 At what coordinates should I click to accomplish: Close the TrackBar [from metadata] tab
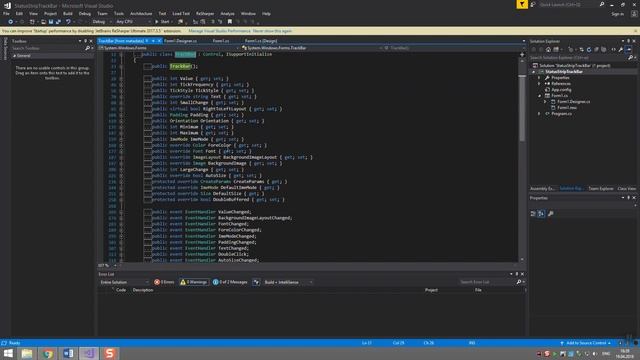pos(159,41)
